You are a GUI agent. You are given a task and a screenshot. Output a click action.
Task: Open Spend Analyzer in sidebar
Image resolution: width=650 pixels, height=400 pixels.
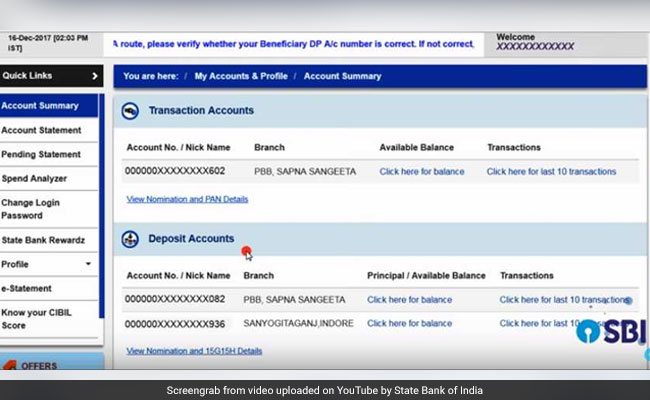[35, 178]
